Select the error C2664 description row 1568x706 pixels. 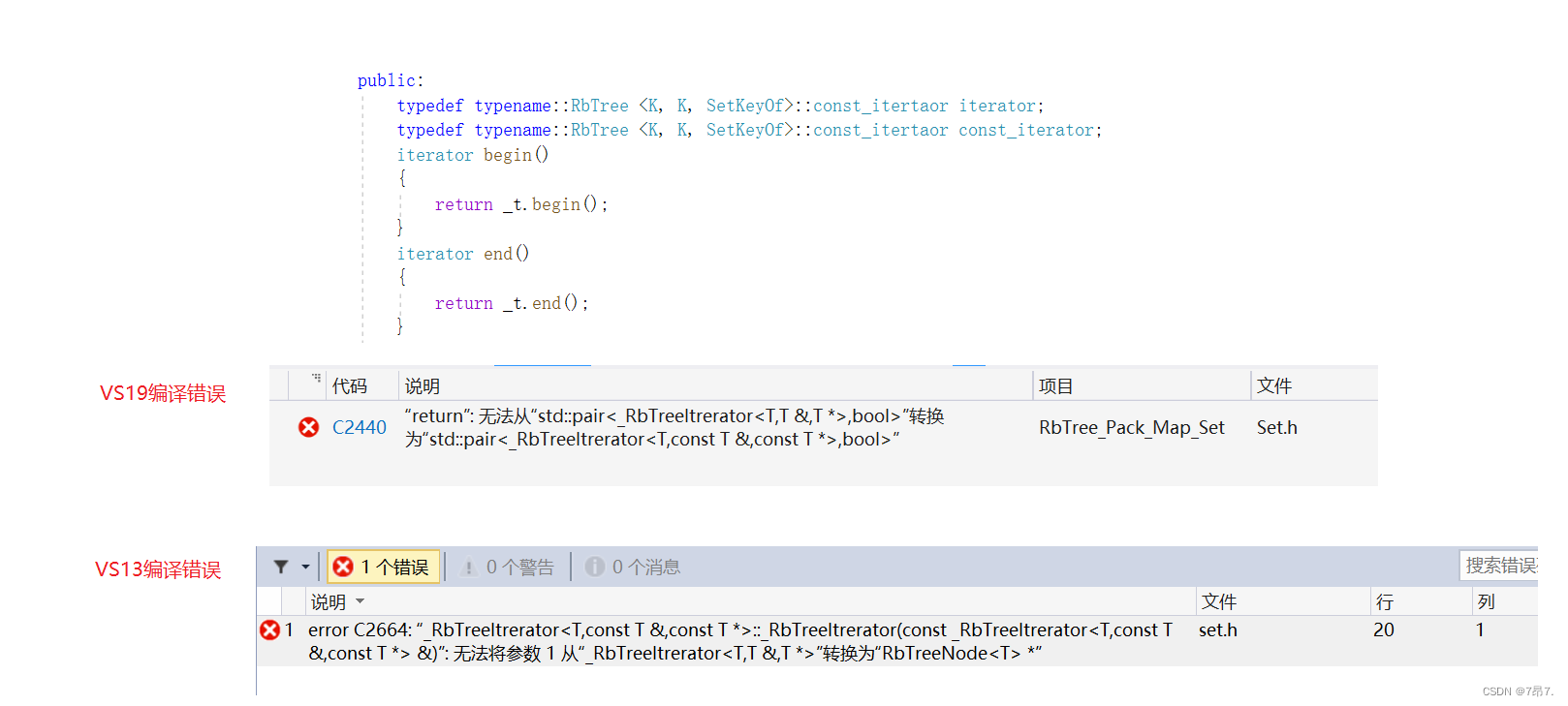click(740, 641)
